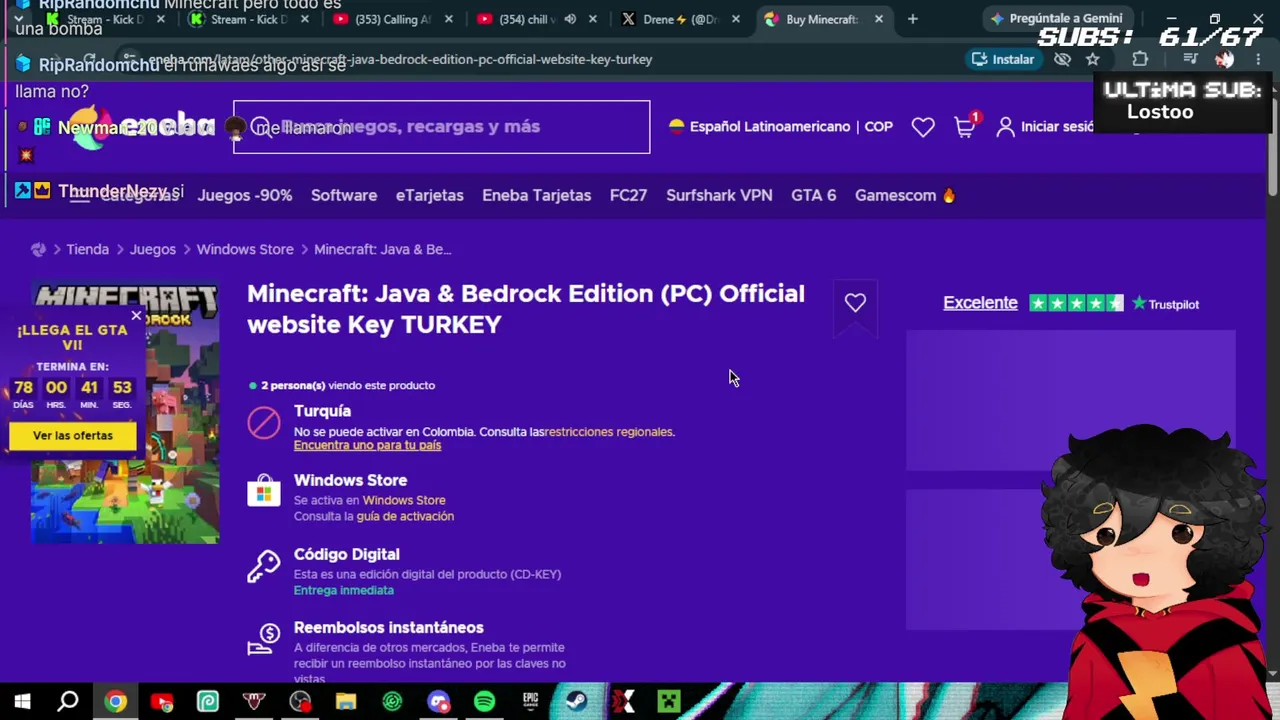This screenshot has height=720, width=1280.
Task: Click Chrome icon in the taskbar
Action: (116, 701)
